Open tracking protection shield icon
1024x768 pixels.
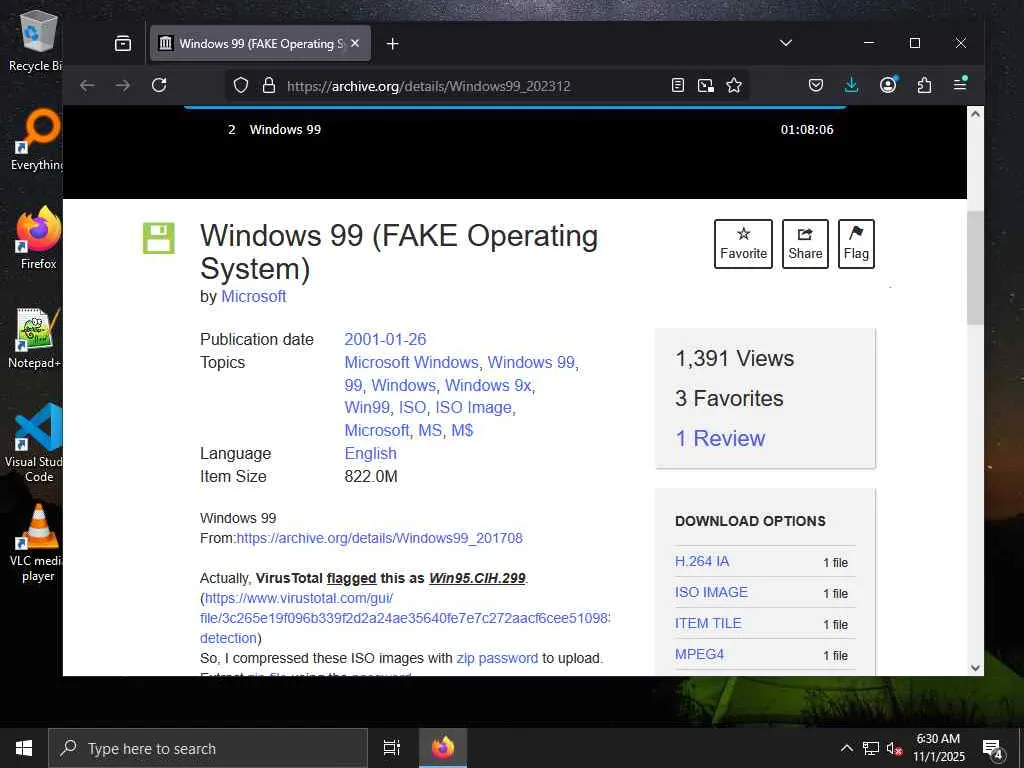241,86
